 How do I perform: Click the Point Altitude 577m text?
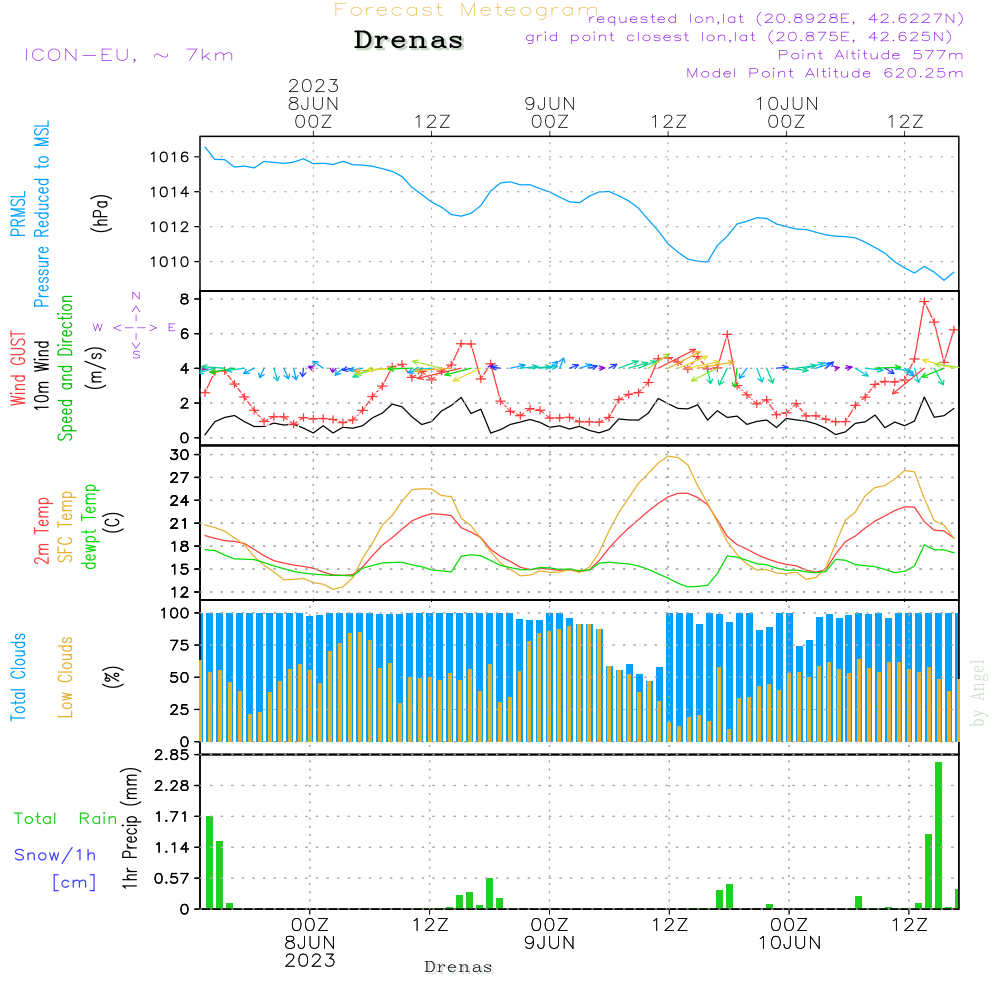coord(870,55)
